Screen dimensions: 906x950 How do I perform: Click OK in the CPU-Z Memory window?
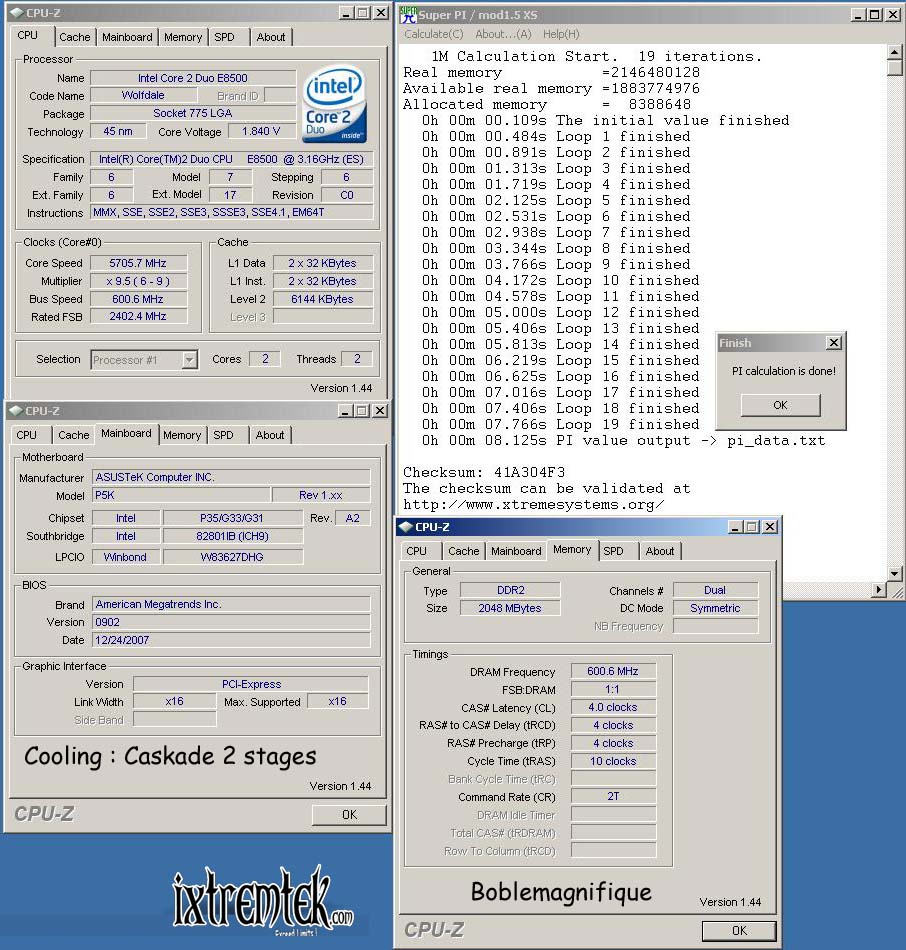(x=739, y=931)
